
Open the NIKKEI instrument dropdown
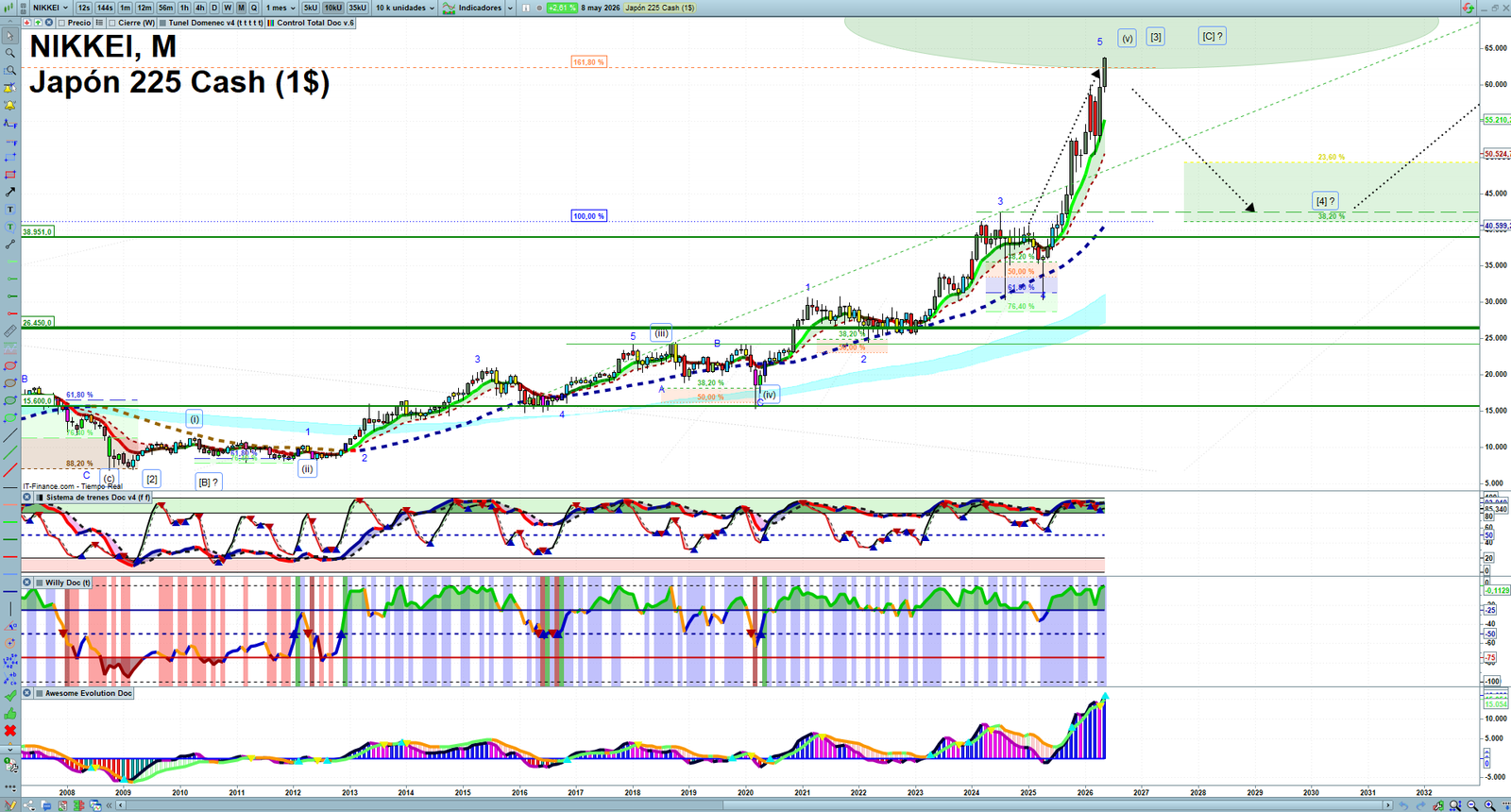click(x=50, y=8)
